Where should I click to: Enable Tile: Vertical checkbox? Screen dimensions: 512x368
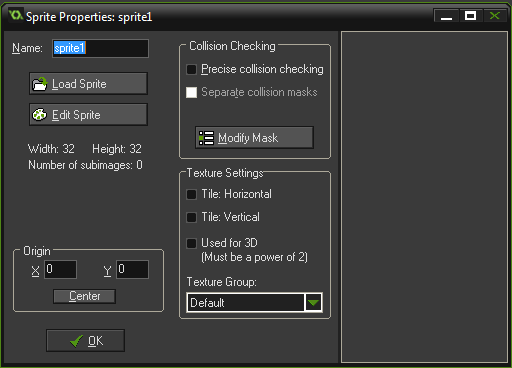pos(191,217)
